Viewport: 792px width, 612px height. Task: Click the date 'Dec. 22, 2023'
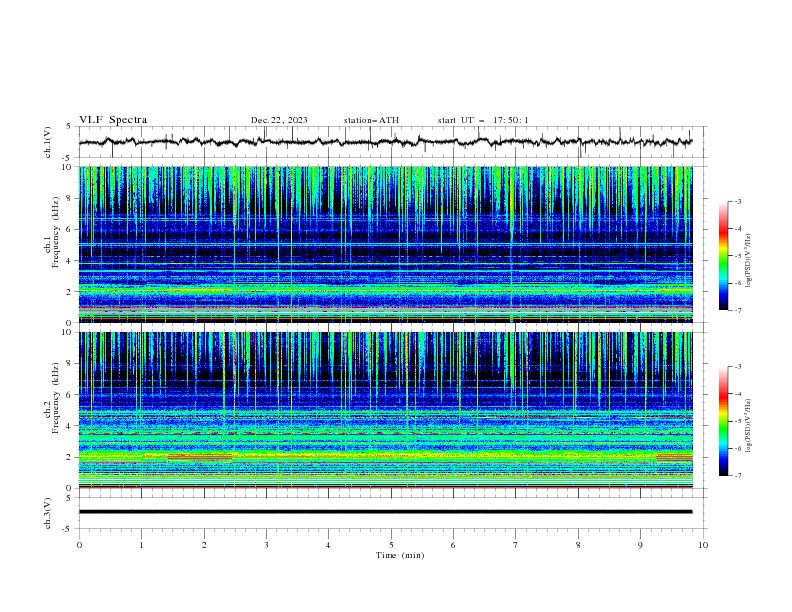[279, 120]
